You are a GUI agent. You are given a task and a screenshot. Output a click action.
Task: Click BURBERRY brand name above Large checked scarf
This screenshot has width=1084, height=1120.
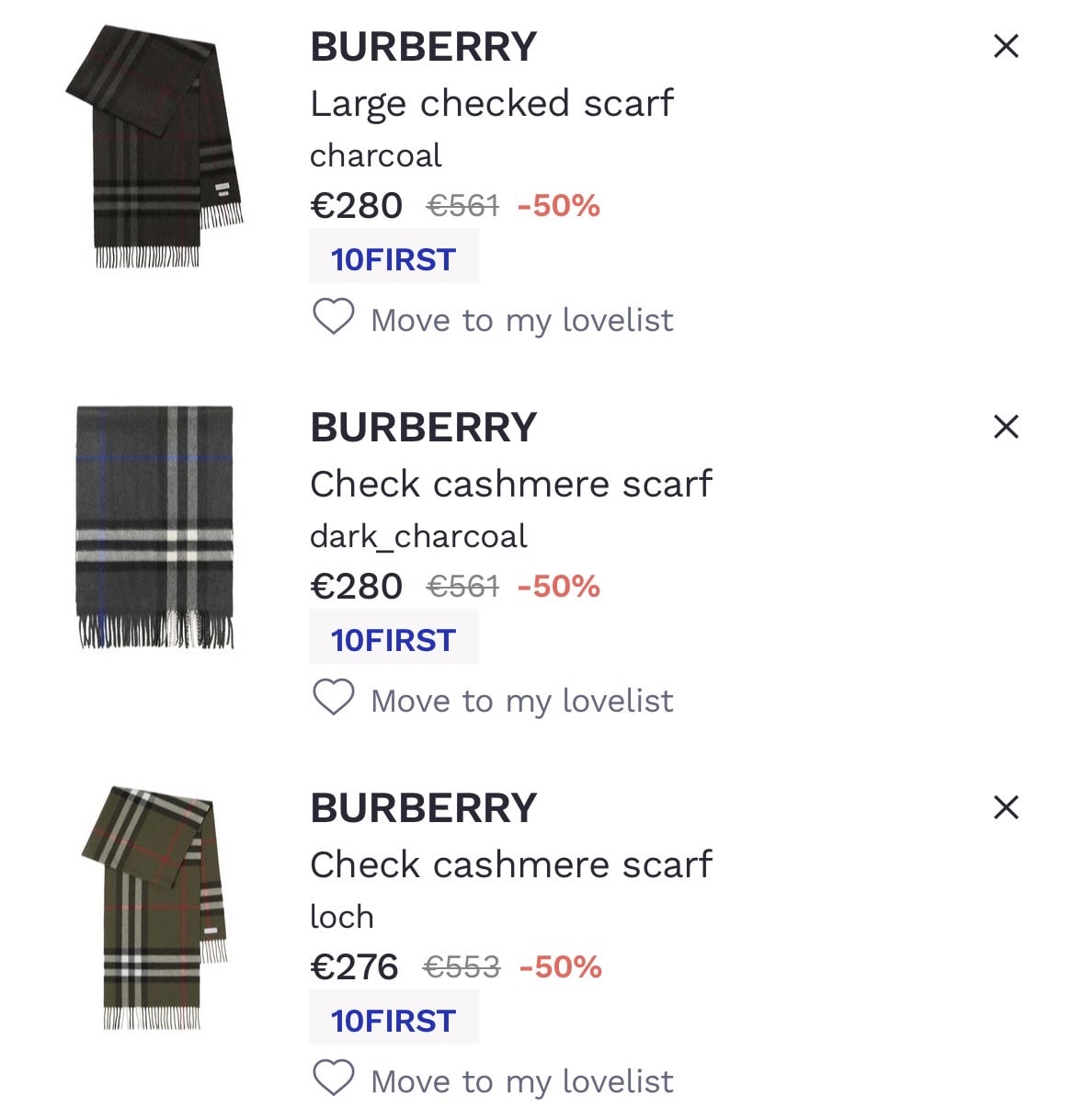click(423, 47)
